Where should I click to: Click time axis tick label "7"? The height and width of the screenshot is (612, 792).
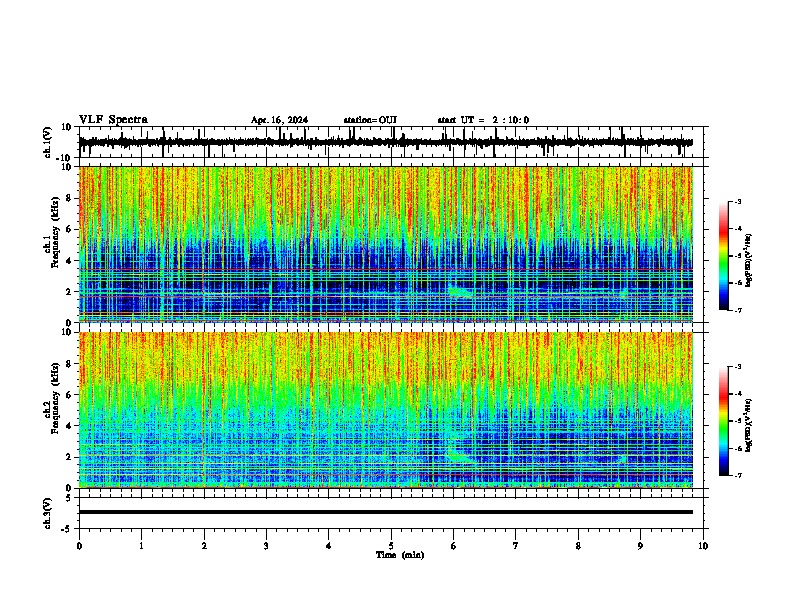click(516, 546)
